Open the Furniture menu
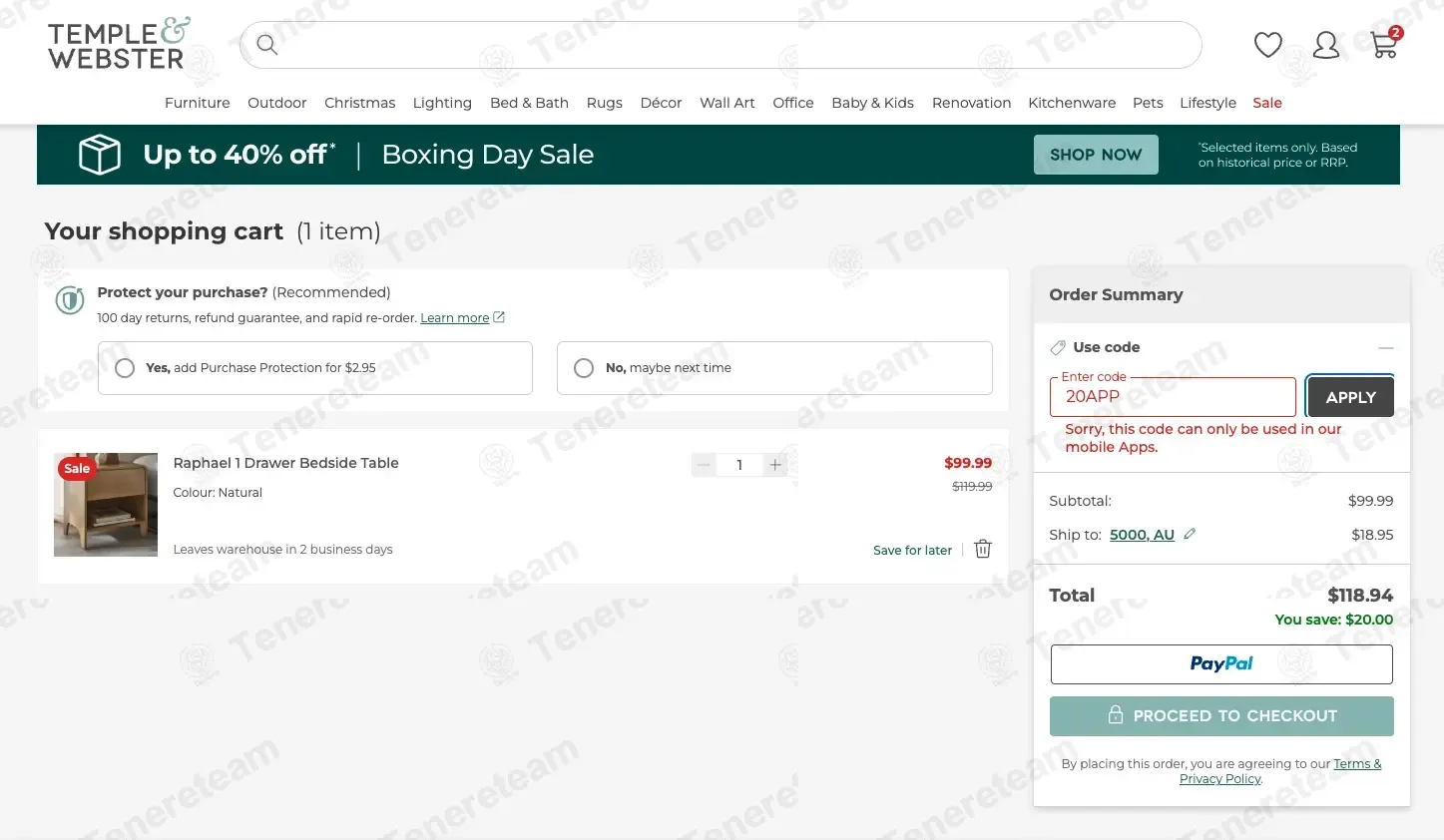Screen dimensions: 1444x840 (x=197, y=103)
